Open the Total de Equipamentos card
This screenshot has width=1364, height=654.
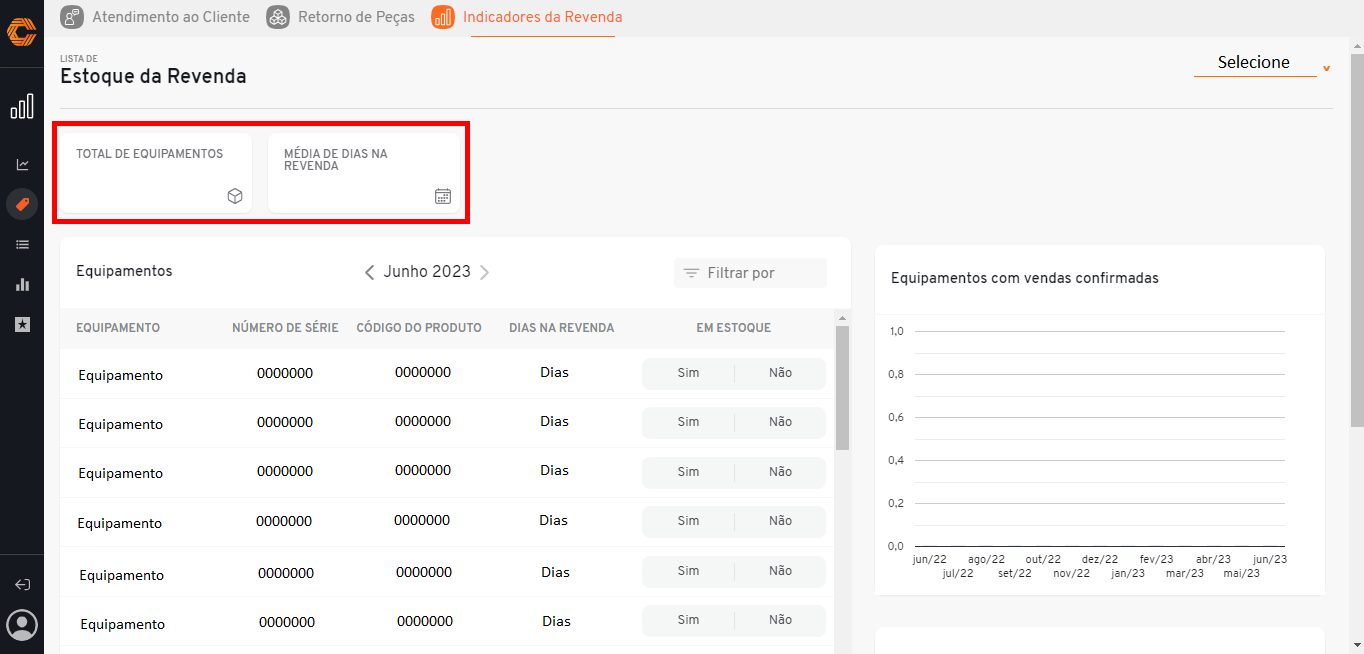click(x=156, y=173)
